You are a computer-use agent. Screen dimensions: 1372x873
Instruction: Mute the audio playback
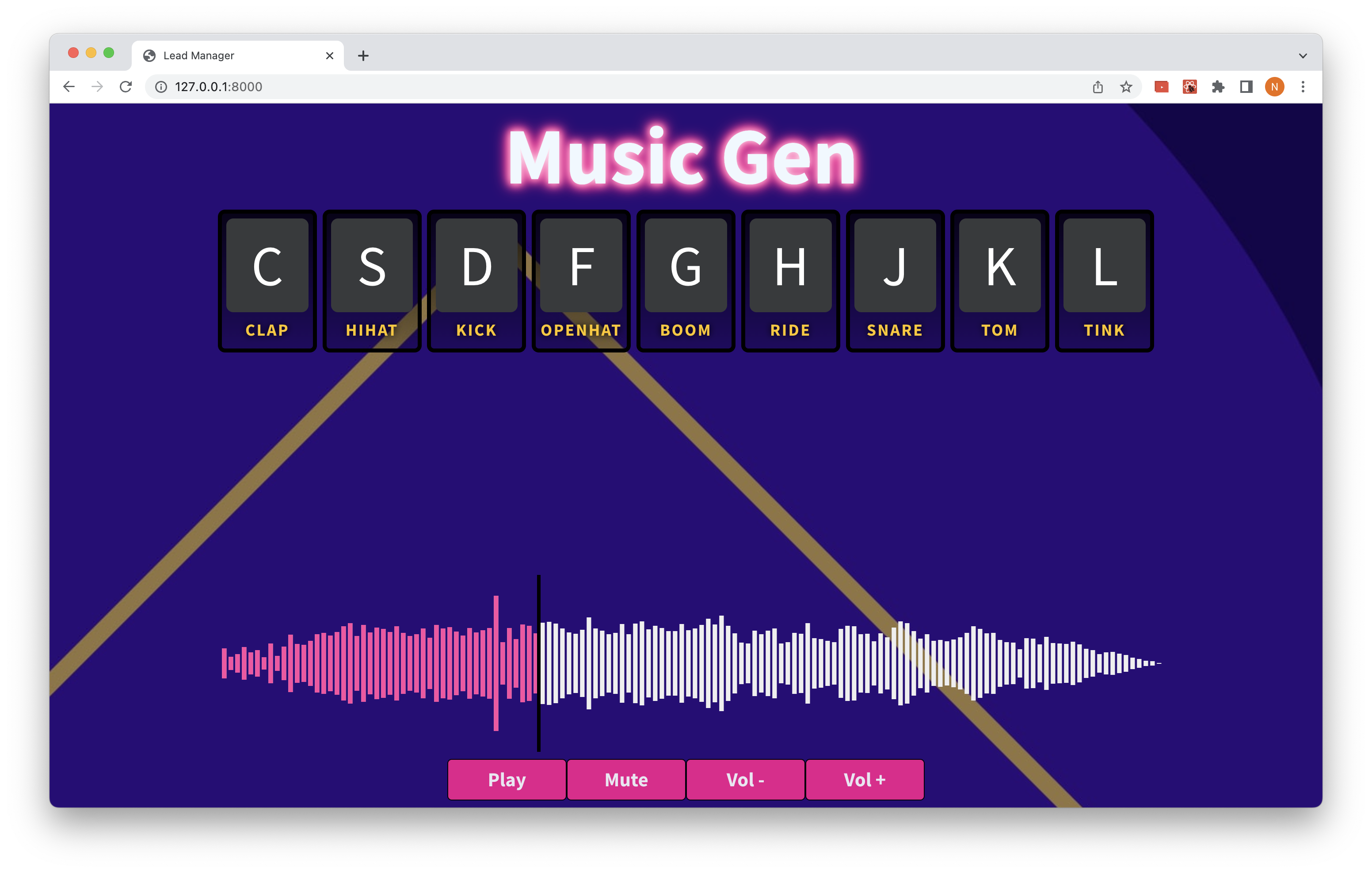coord(625,780)
